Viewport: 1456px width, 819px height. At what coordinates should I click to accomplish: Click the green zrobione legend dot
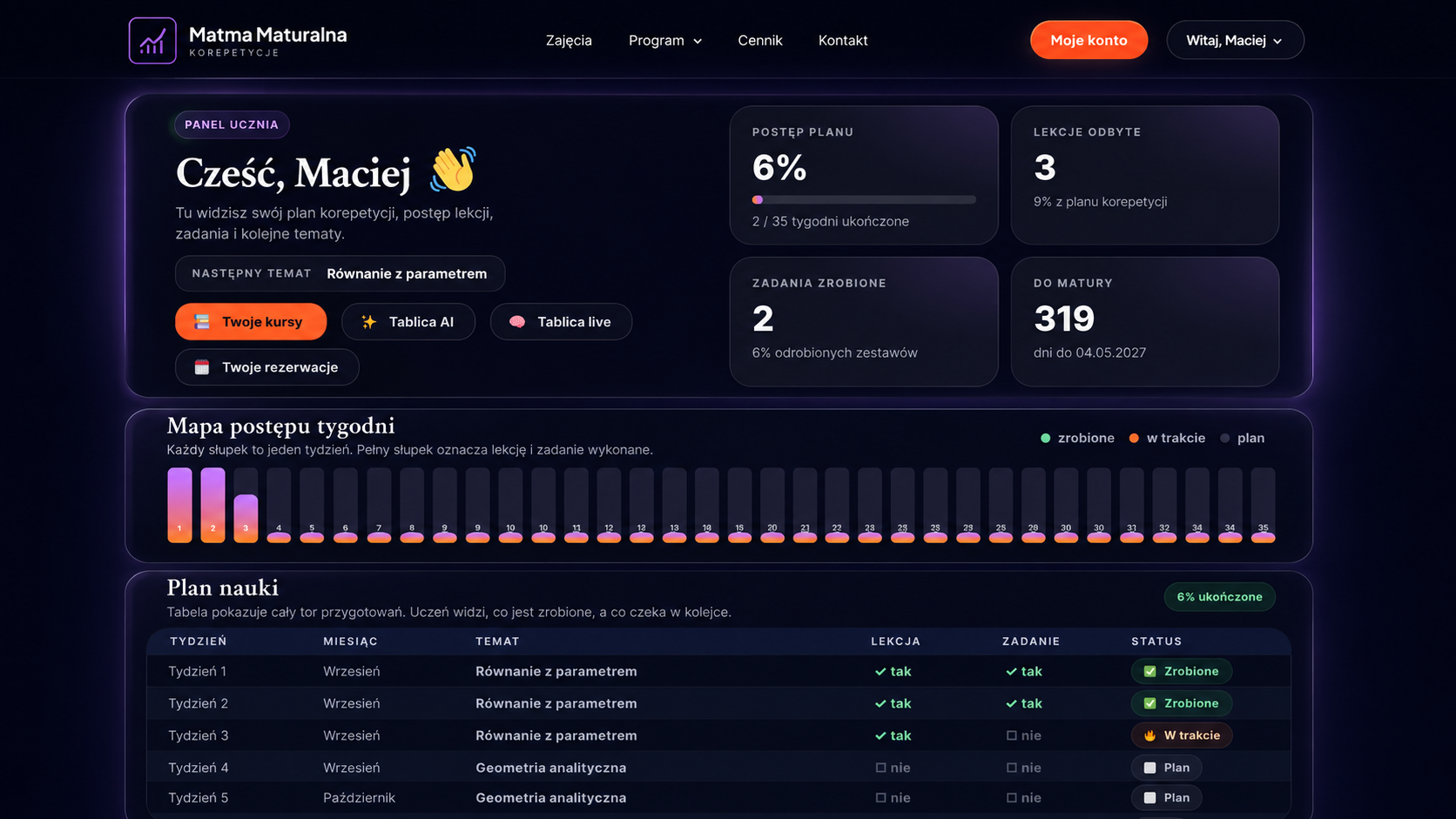click(1045, 438)
